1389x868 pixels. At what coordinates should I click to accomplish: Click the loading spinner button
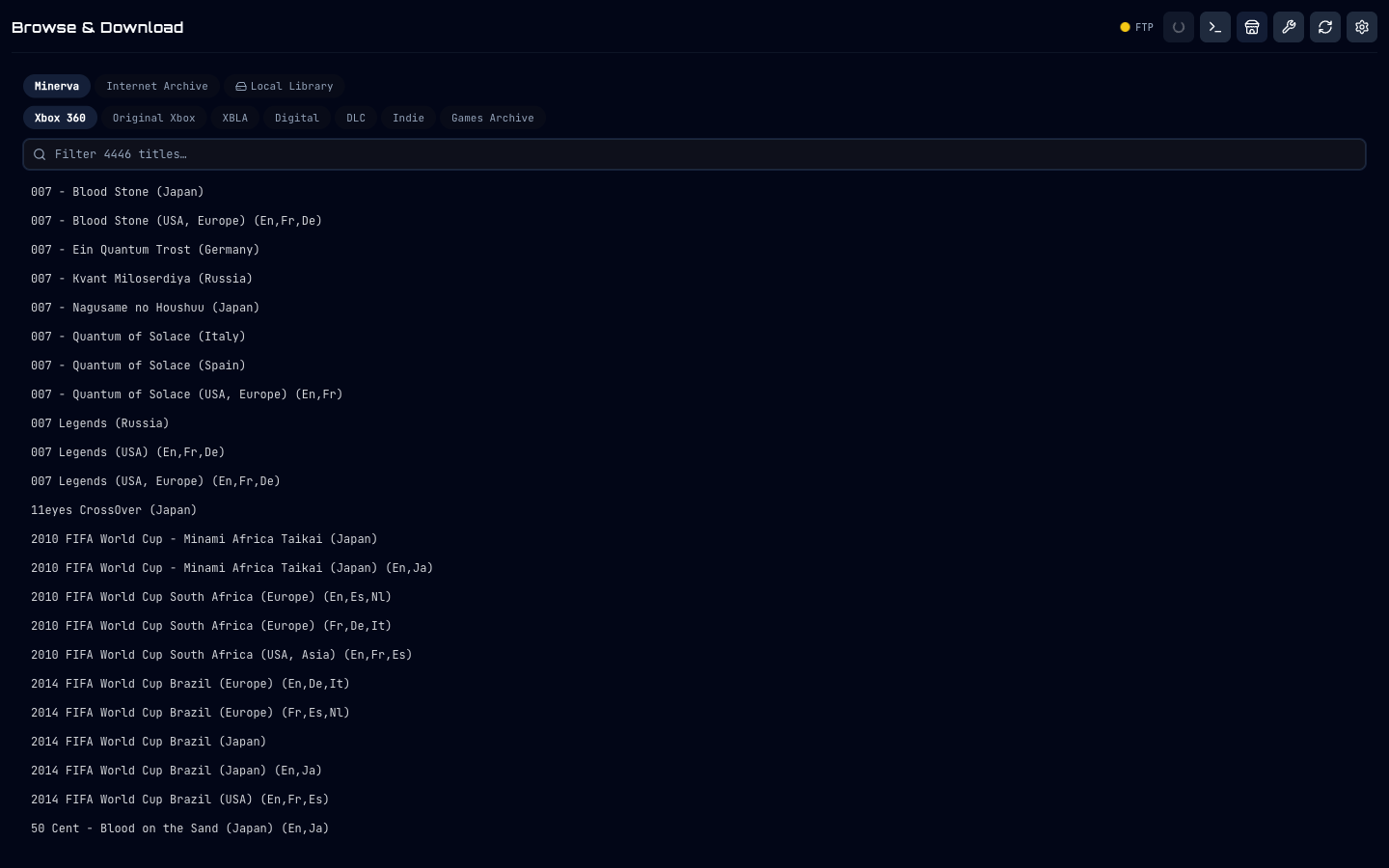pyautogui.click(x=1179, y=27)
